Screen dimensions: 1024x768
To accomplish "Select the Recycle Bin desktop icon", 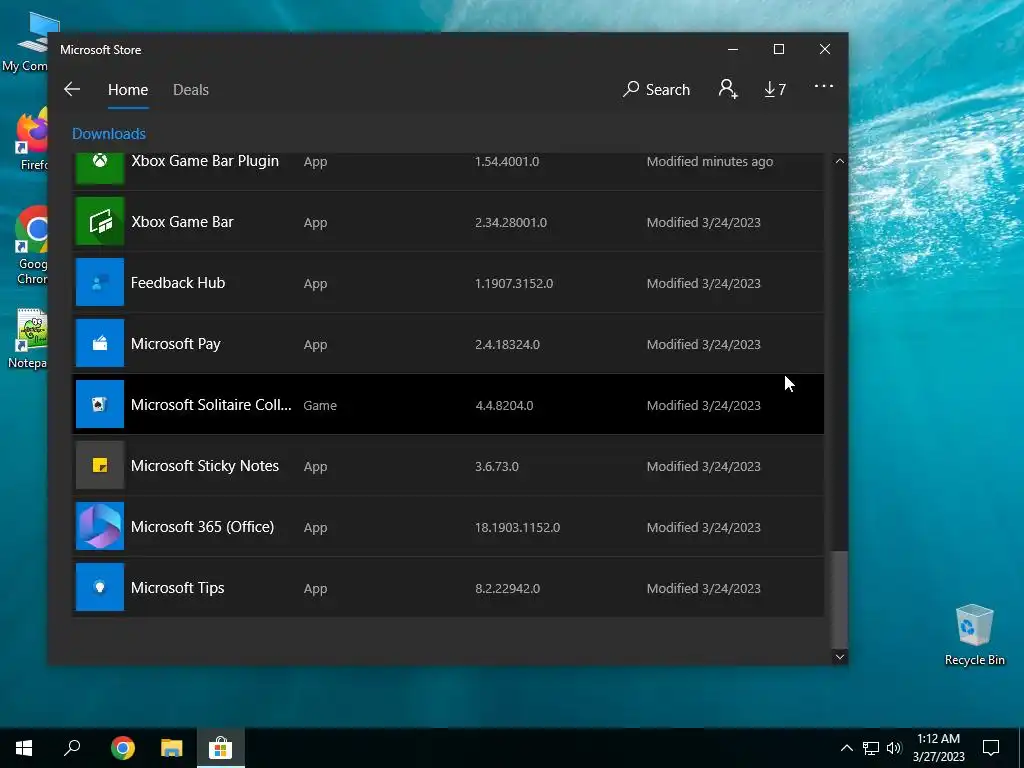I will [x=974, y=634].
